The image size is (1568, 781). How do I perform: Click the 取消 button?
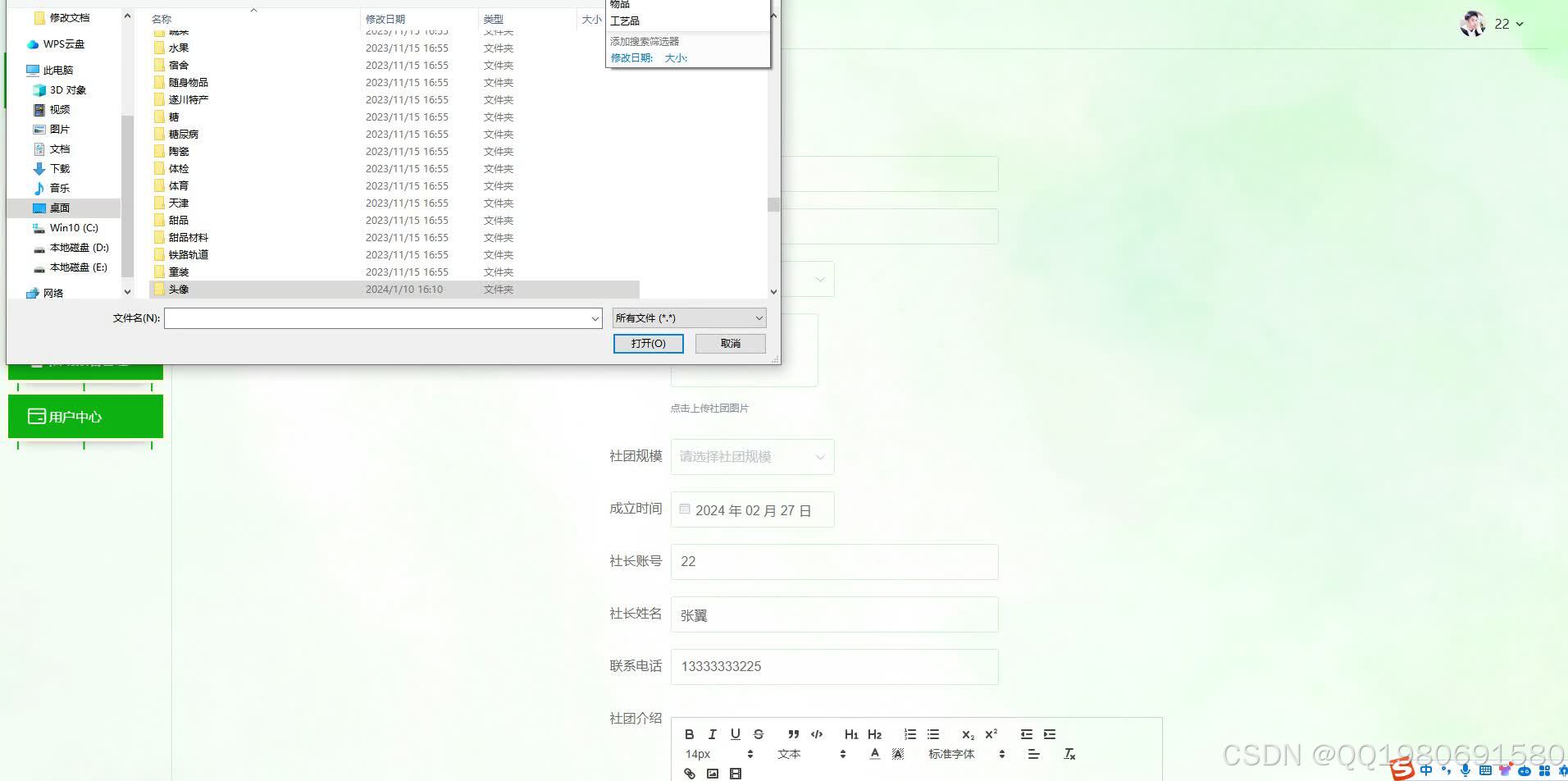point(730,343)
